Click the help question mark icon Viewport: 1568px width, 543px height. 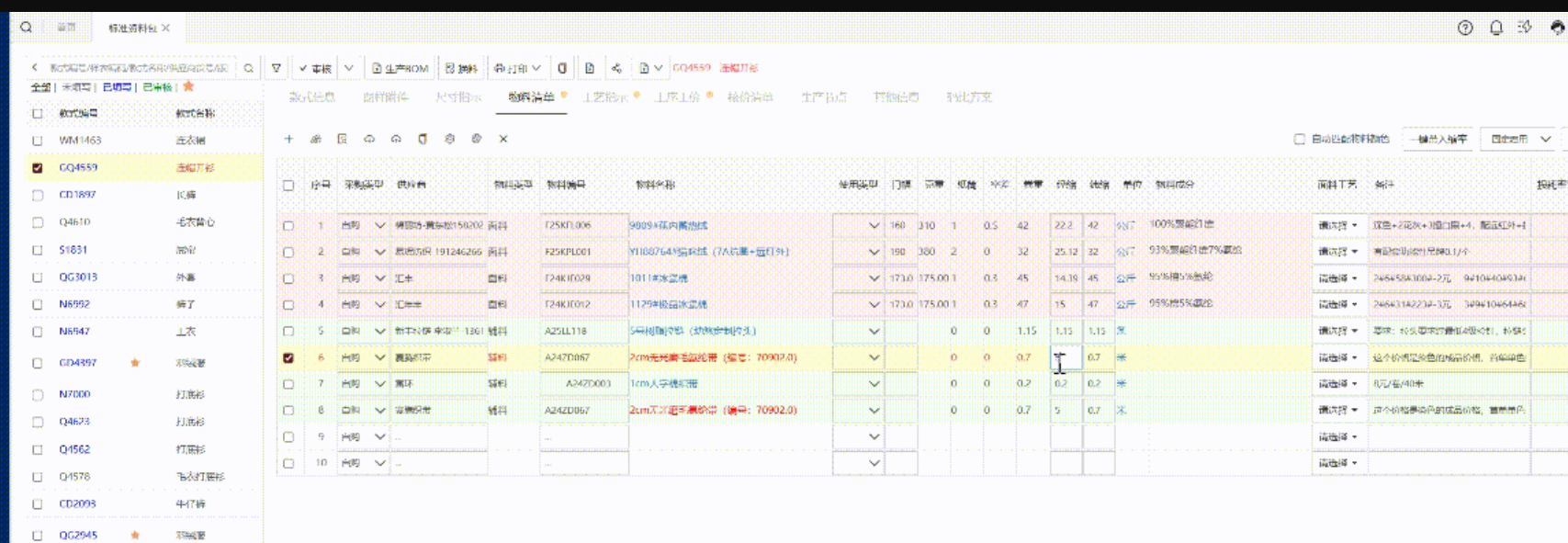click(1465, 28)
